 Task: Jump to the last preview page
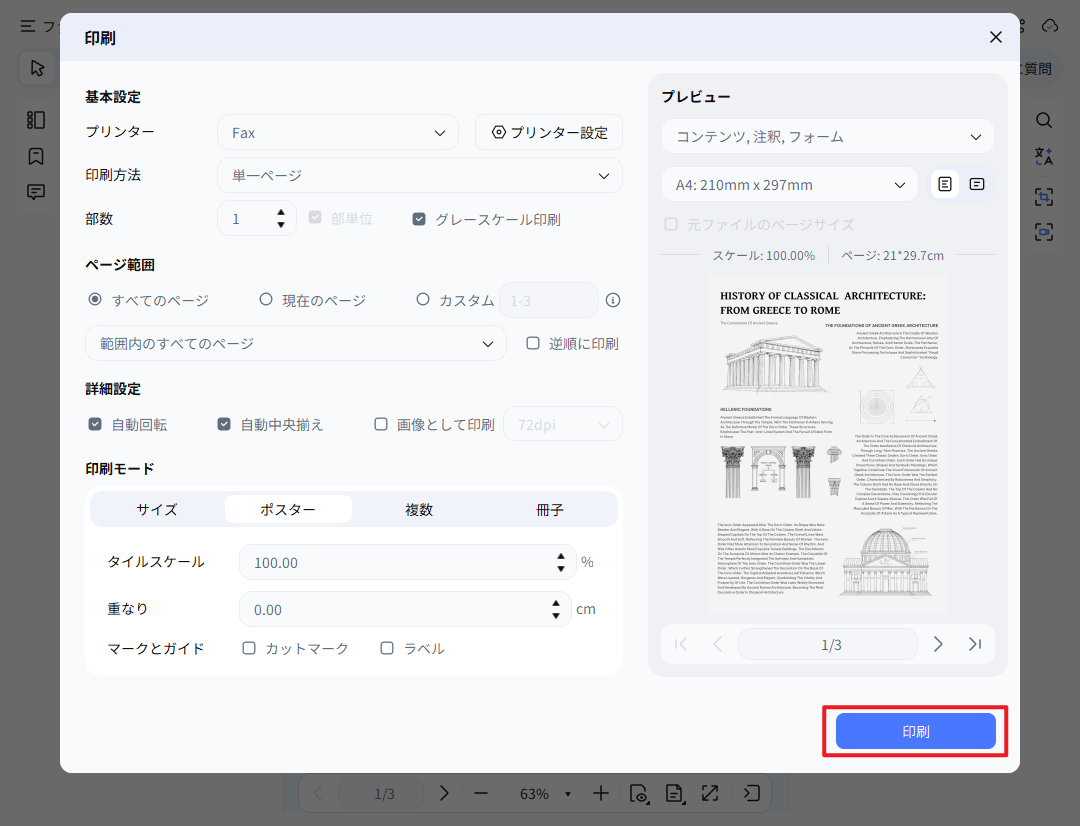point(975,644)
